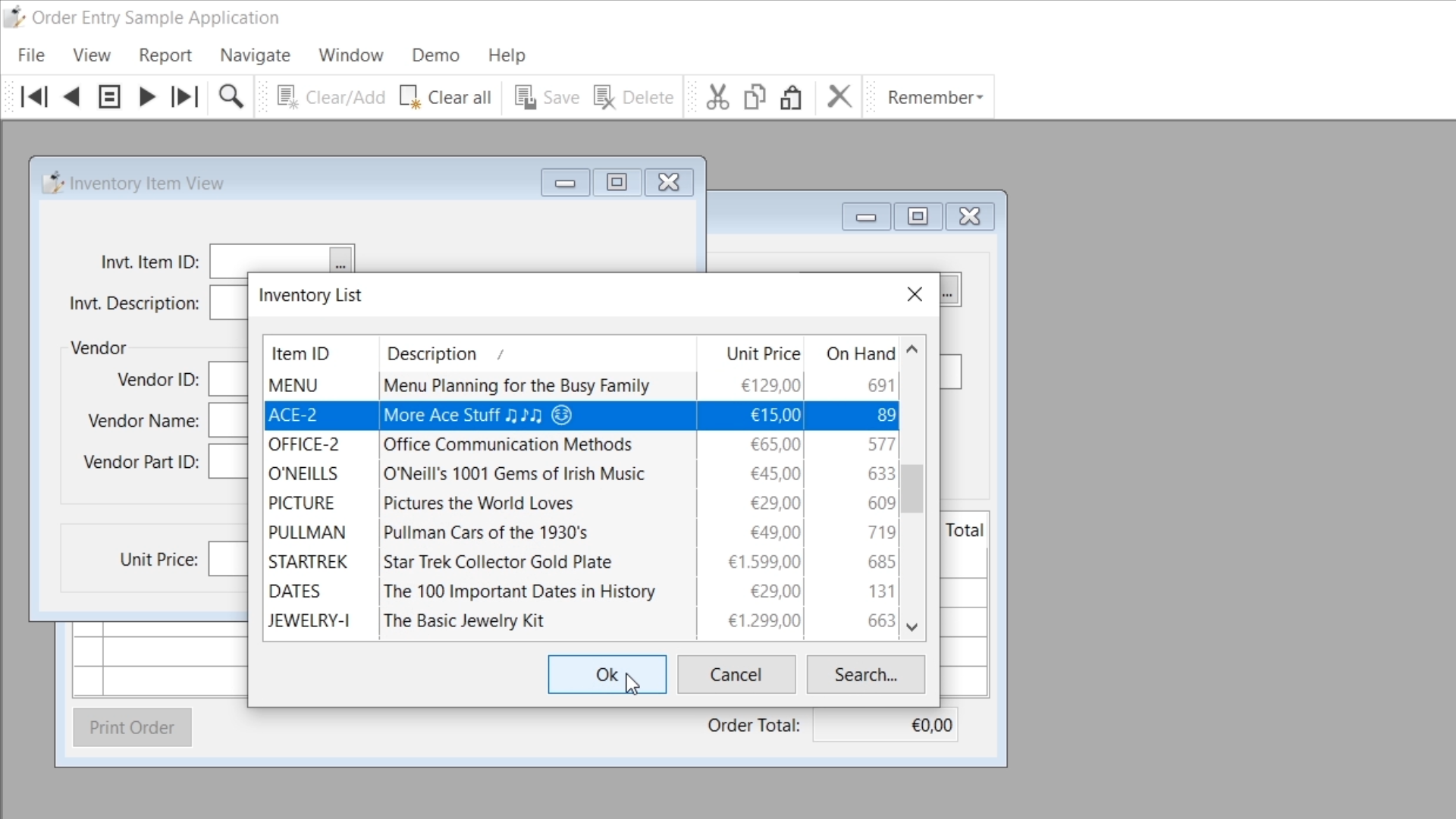Viewport: 1456px width, 819px height.
Task: Click the refresh record toolbar icon
Action: (109, 97)
